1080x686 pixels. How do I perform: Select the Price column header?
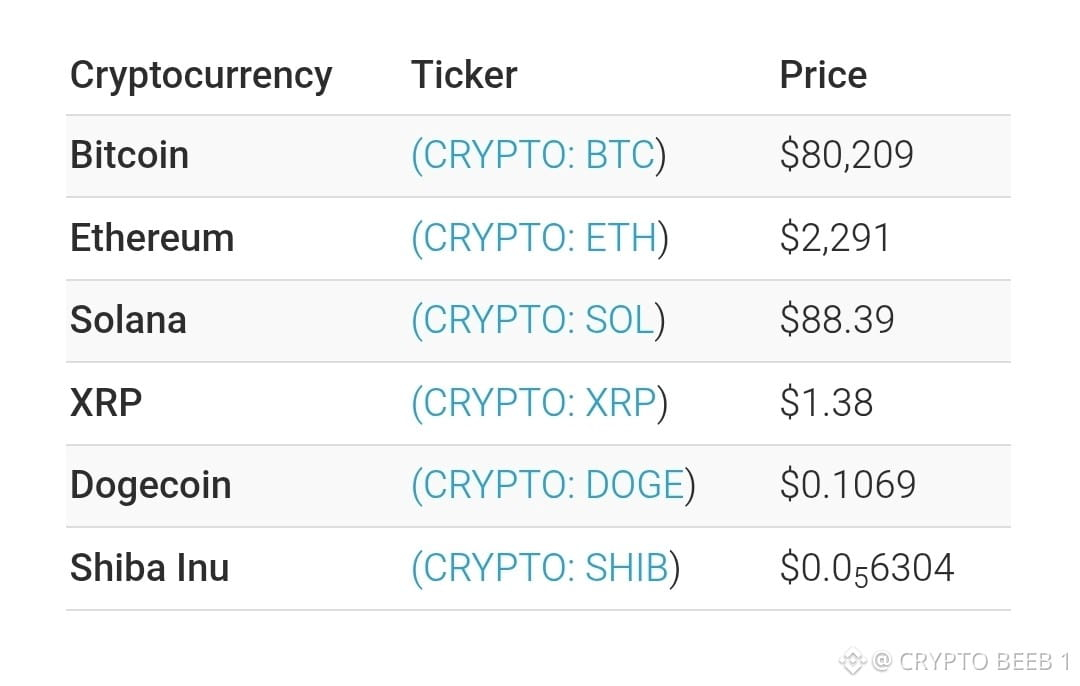(x=823, y=75)
